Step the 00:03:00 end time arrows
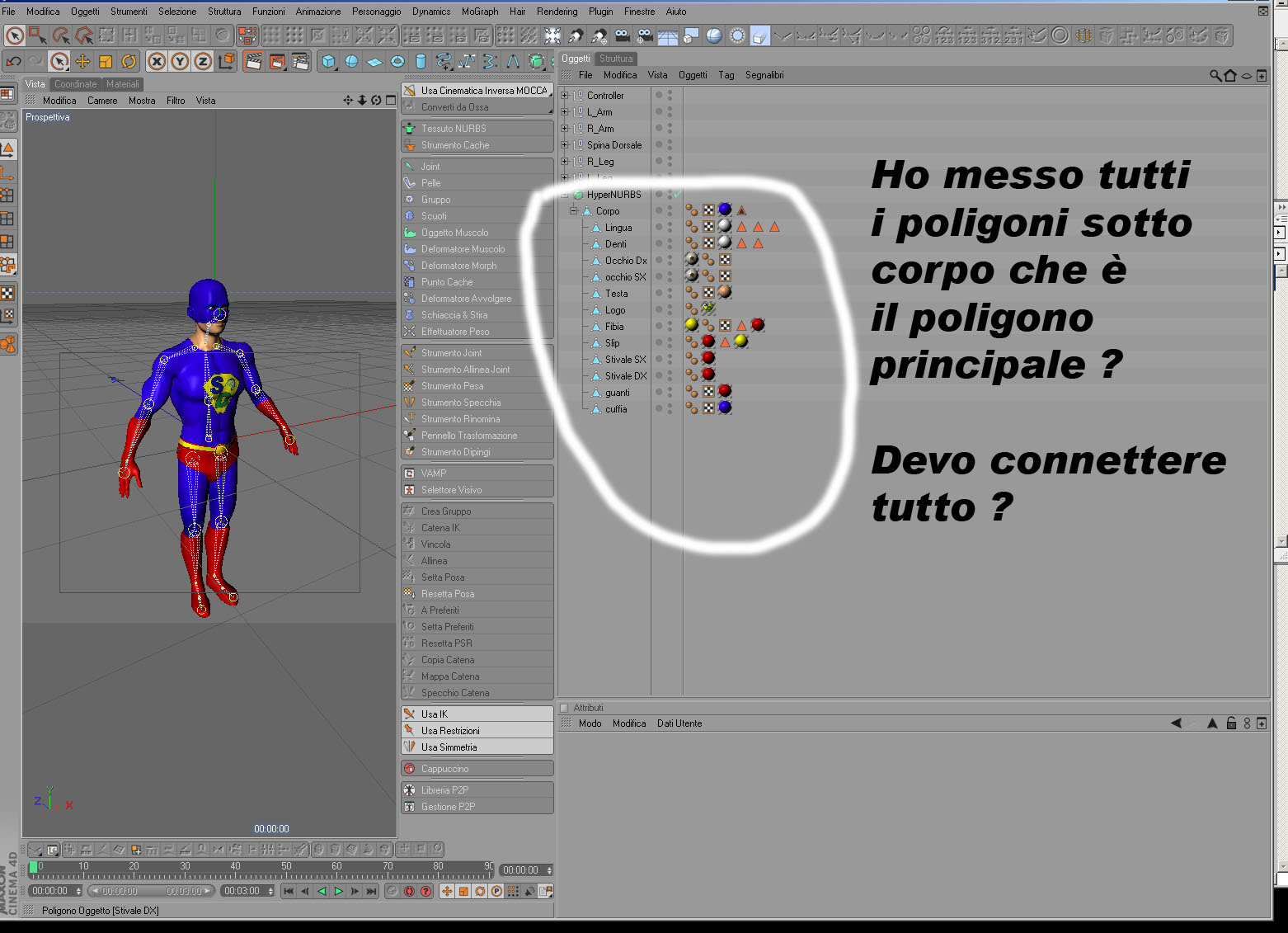The height and width of the screenshot is (933, 1288). point(270,891)
